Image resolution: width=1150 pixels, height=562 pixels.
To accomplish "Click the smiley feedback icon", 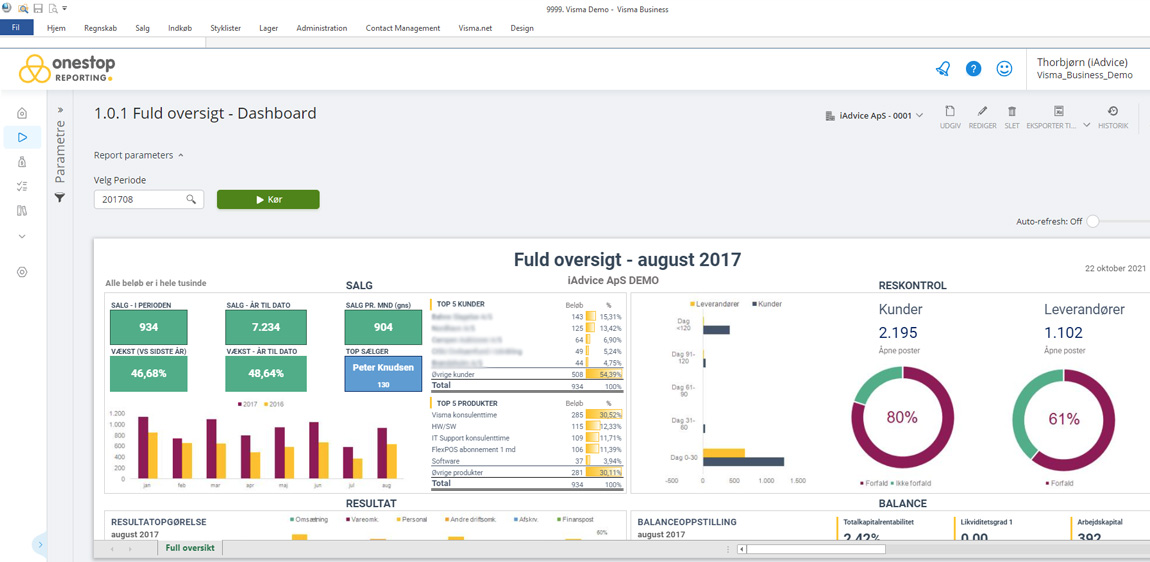I will (x=1004, y=69).
